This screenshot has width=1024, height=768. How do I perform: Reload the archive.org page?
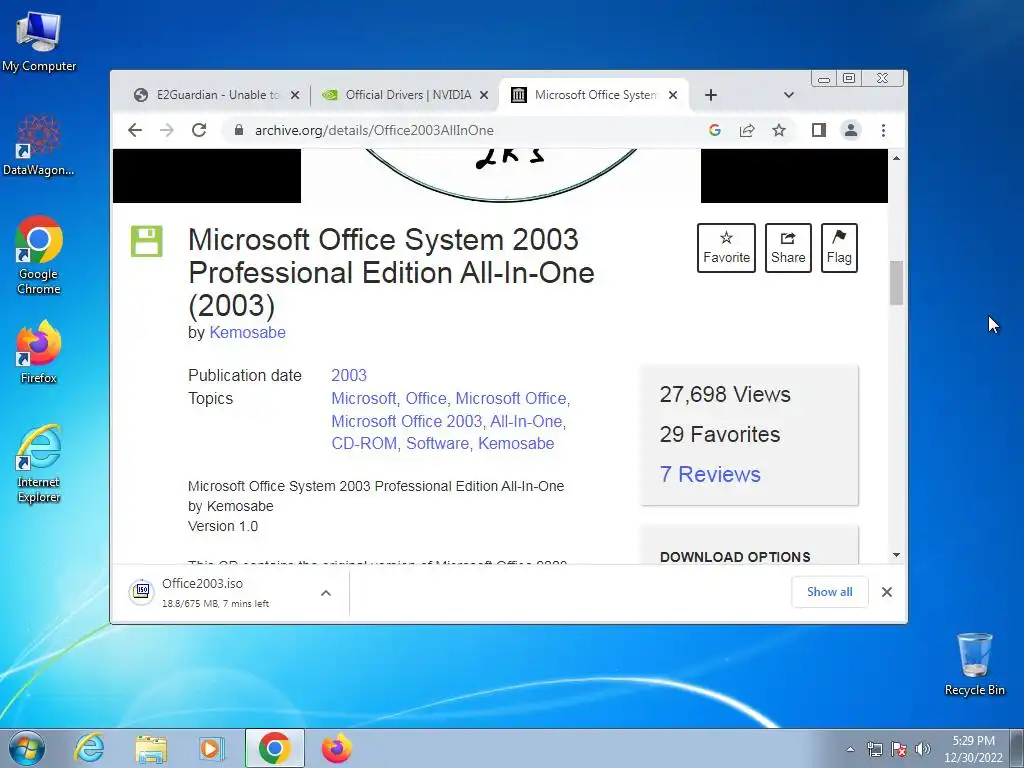[x=199, y=130]
